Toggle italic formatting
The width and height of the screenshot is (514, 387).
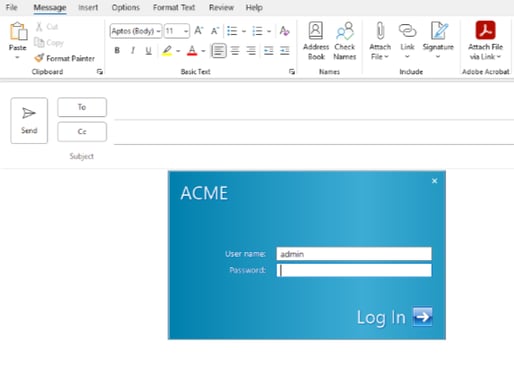133,51
